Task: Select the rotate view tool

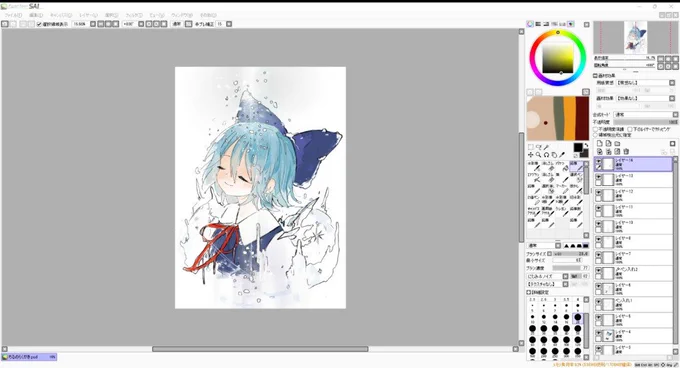Action: point(546,155)
